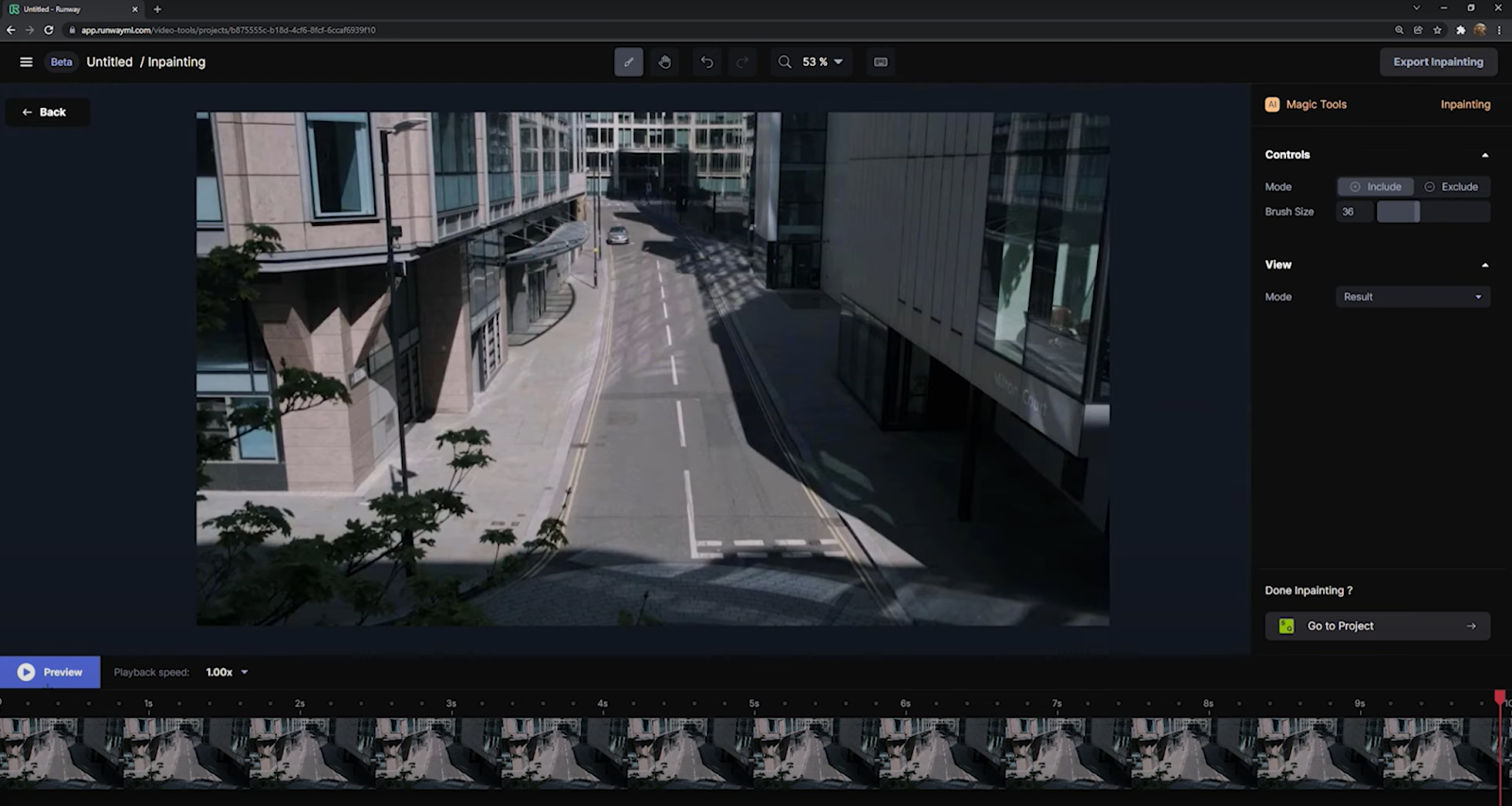Open browser profile avatar
Screen dimensions: 1512x806
1480,30
